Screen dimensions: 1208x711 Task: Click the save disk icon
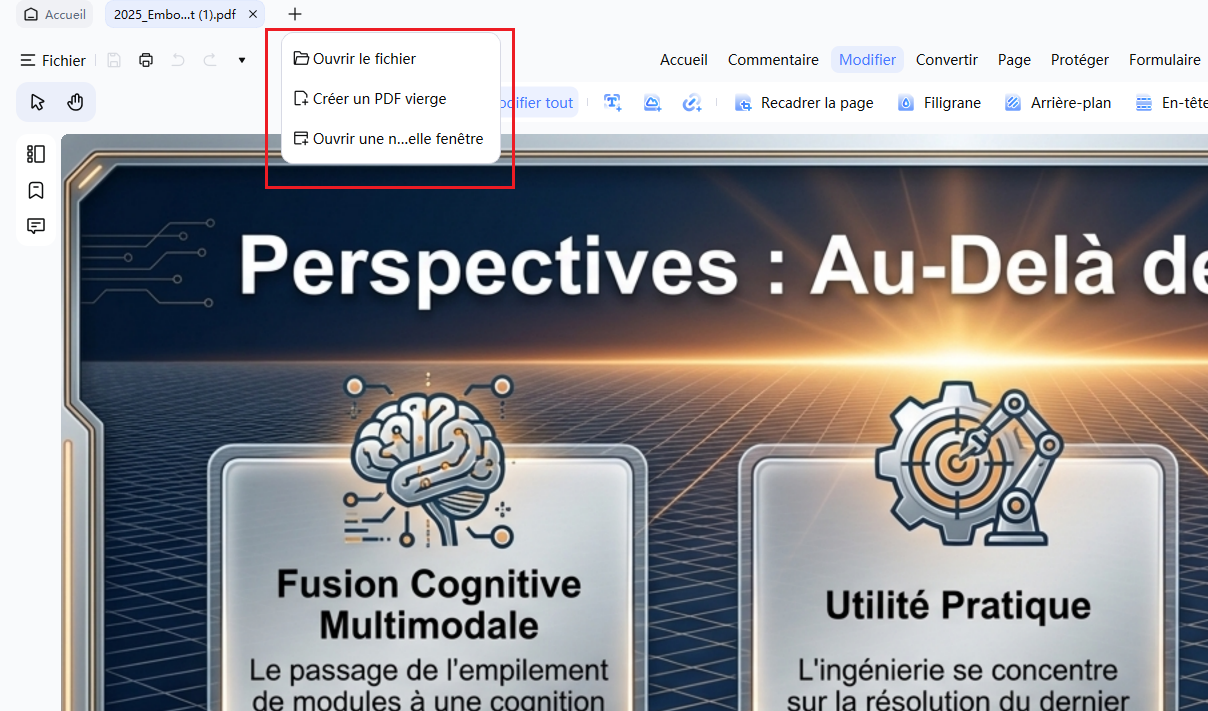click(x=114, y=61)
